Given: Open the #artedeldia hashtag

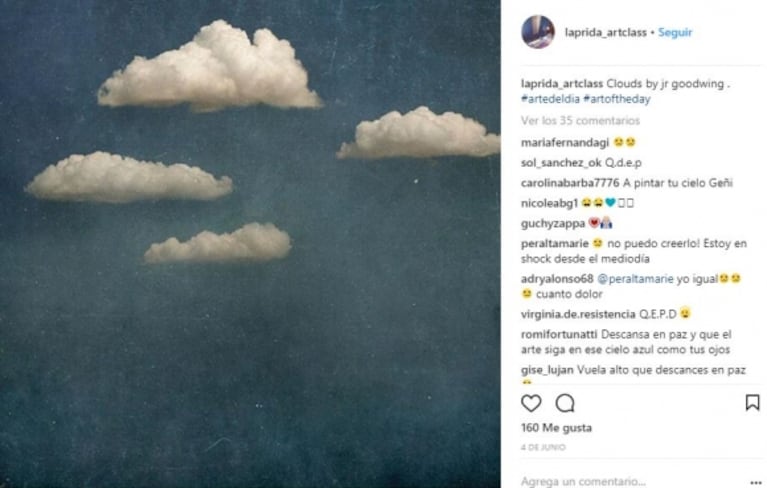Looking at the screenshot, I should 550,100.
